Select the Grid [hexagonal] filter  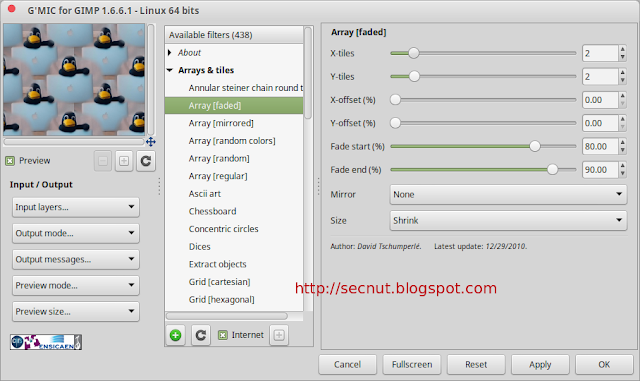point(234,299)
